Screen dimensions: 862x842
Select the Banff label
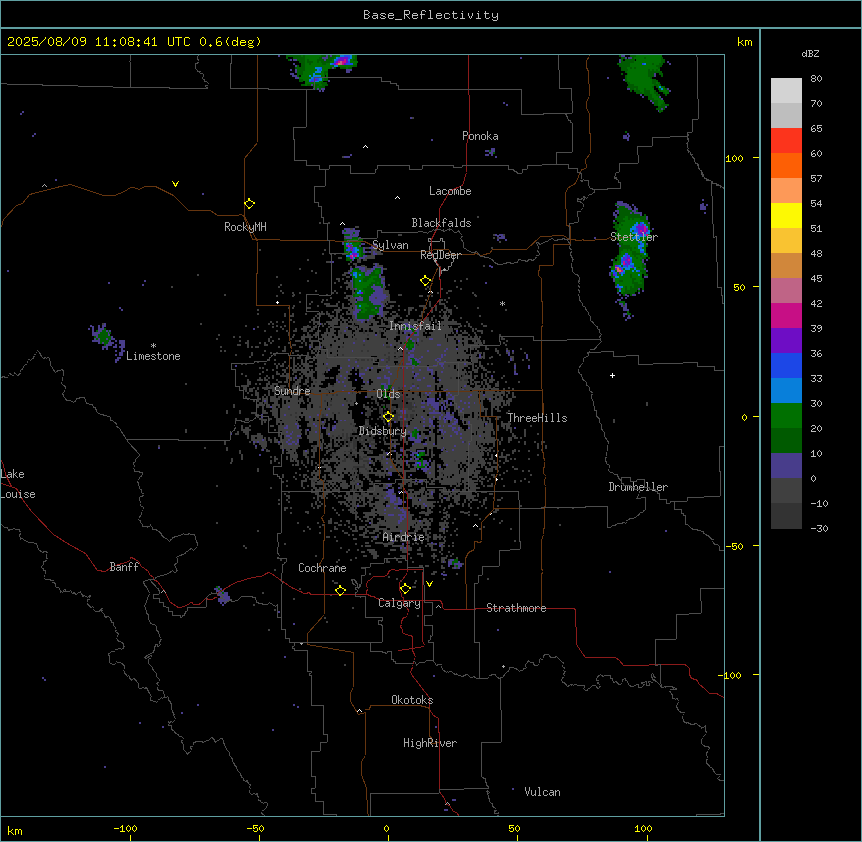[x=124, y=567]
